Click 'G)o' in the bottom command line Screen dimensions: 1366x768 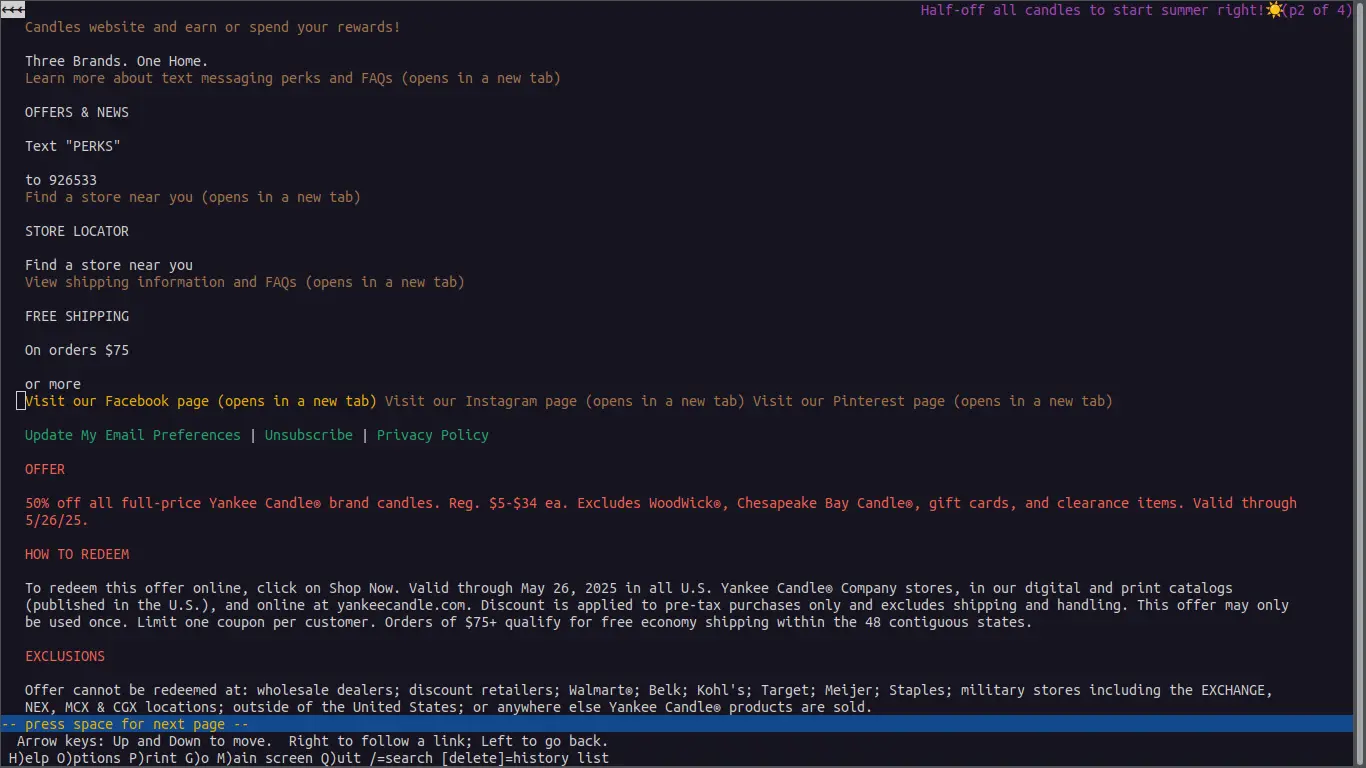coord(197,758)
